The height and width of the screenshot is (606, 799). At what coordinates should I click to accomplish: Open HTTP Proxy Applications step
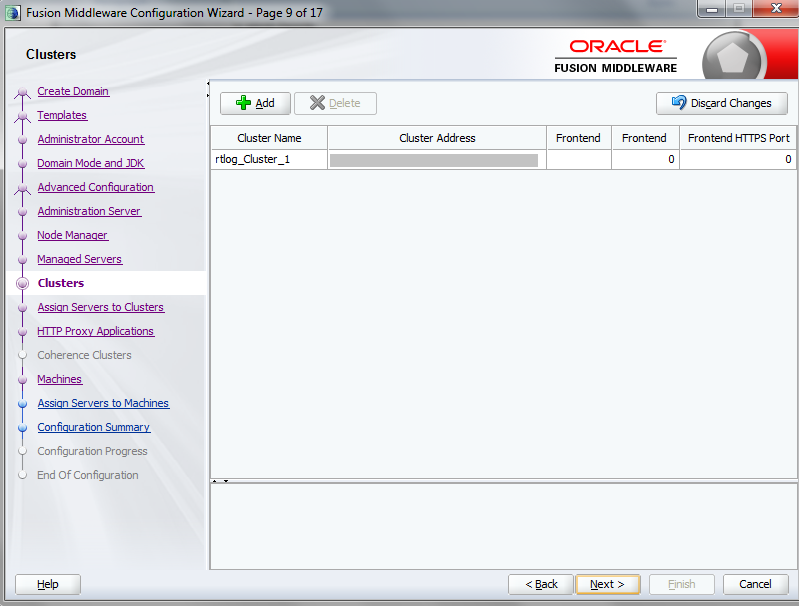[x=96, y=331]
